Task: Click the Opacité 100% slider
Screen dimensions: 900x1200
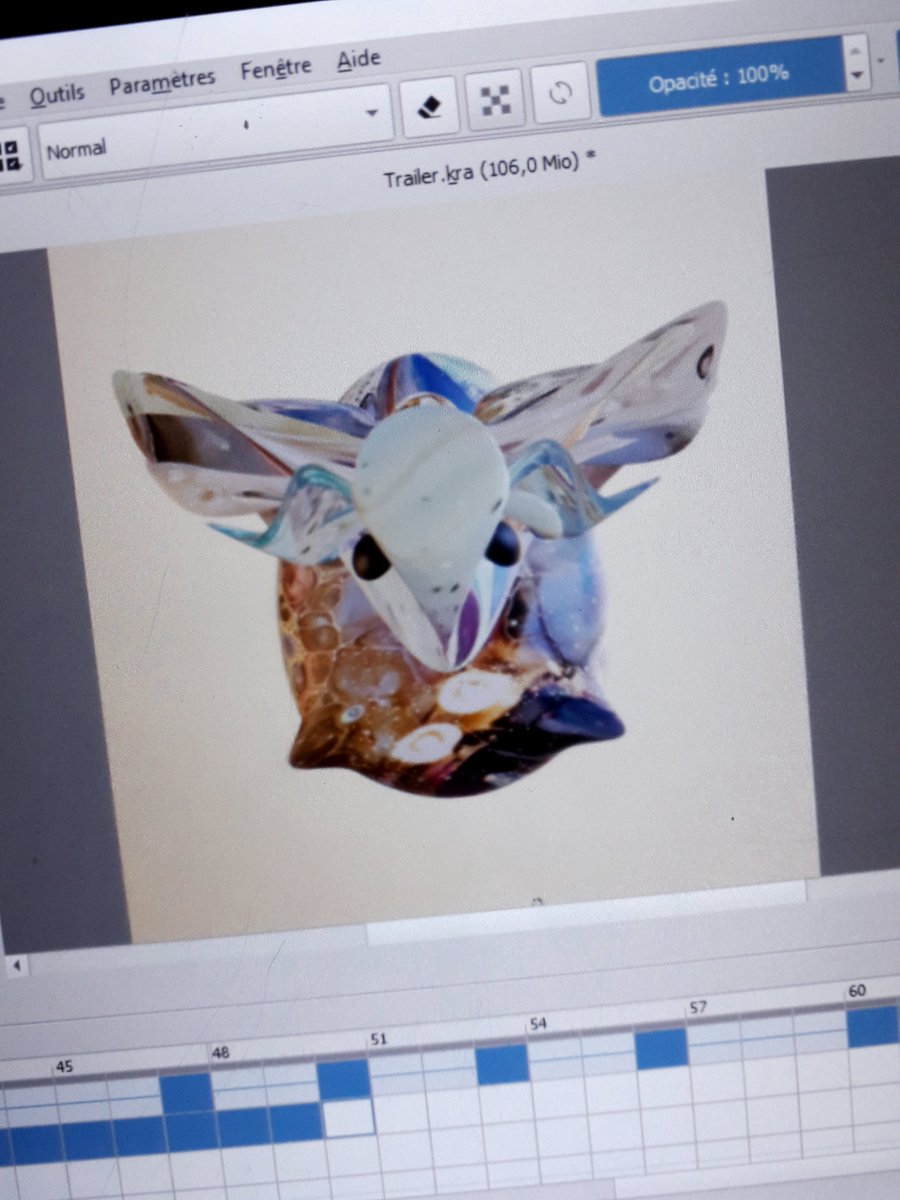Action: (720, 76)
